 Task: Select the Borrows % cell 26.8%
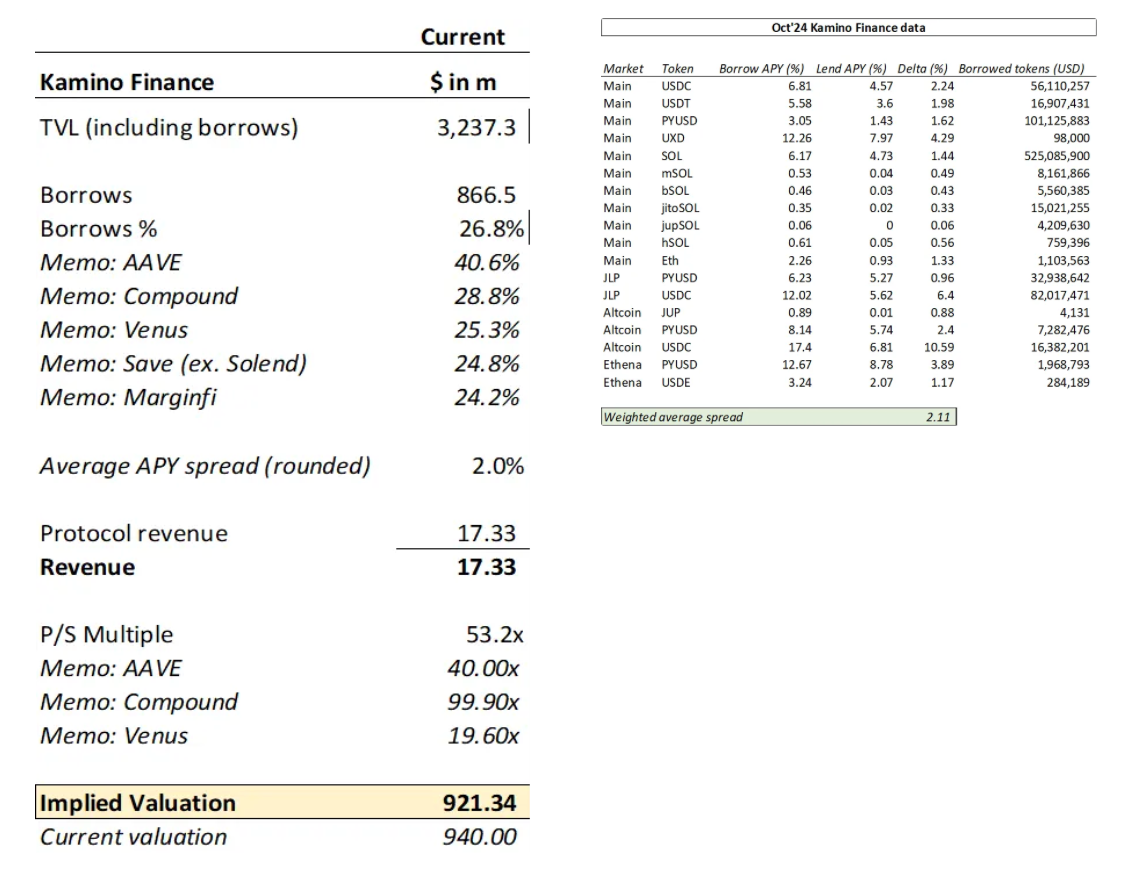pos(491,229)
